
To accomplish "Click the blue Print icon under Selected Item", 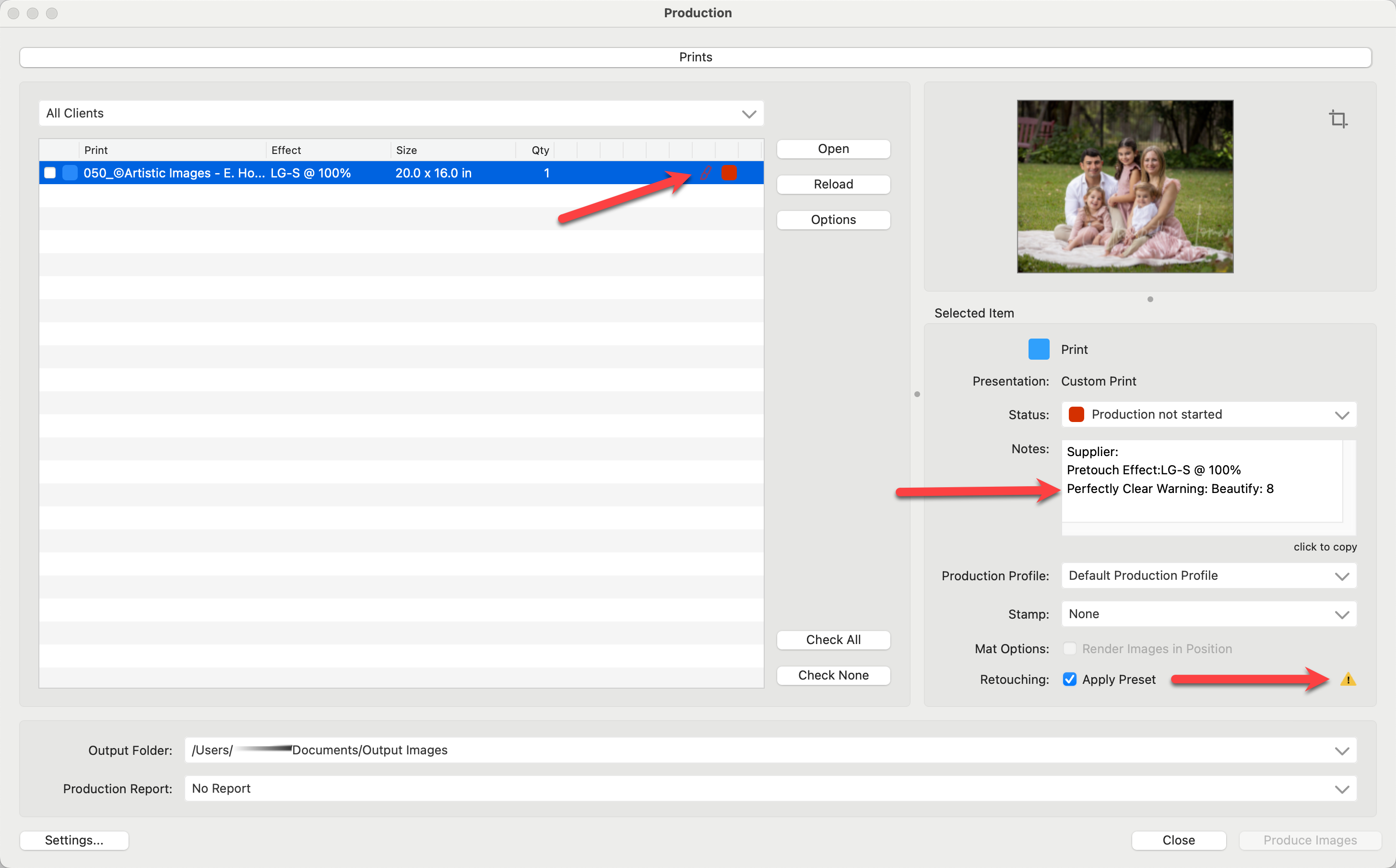I will coord(1038,349).
